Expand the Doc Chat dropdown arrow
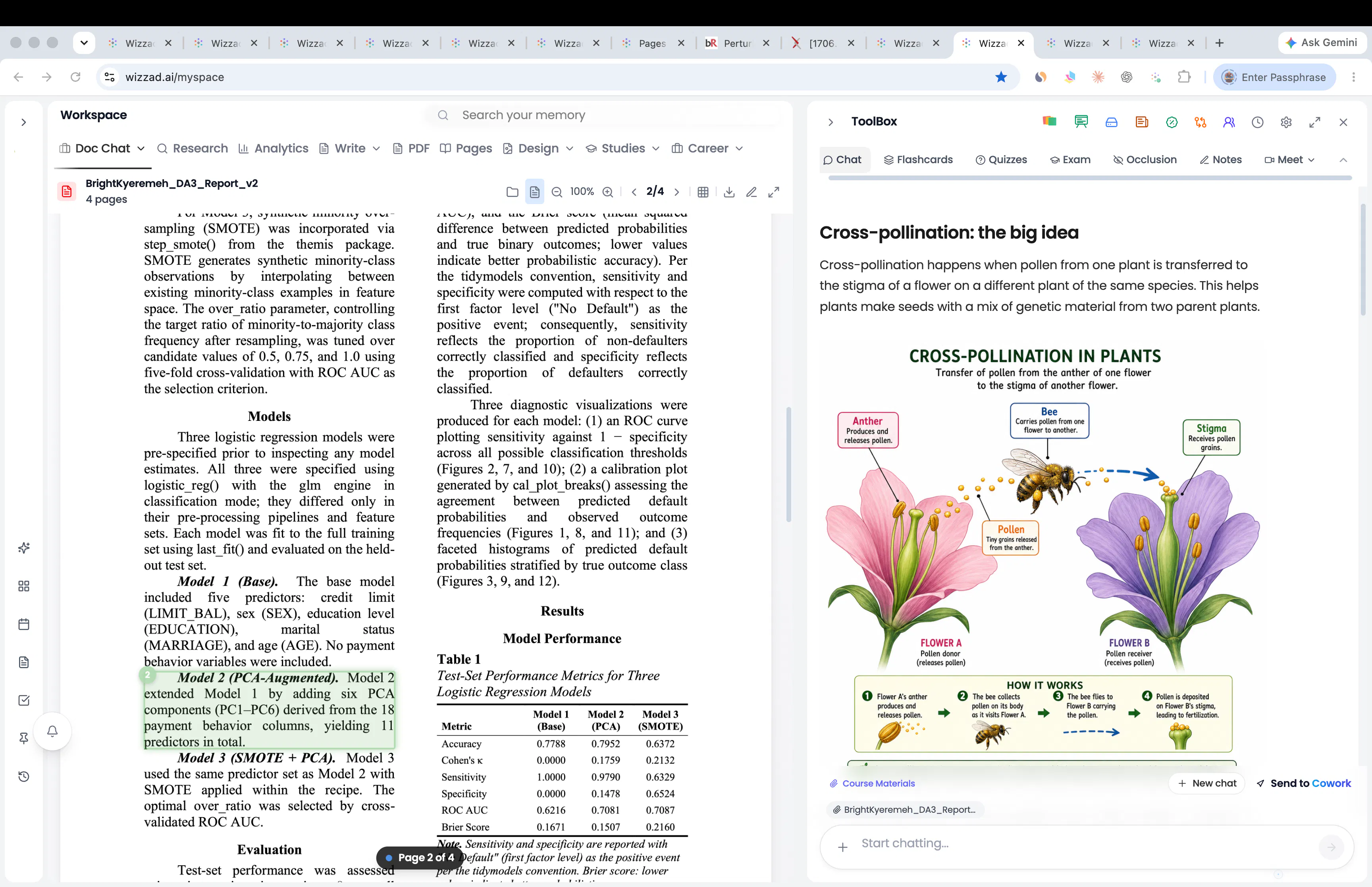This screenshot has width=1372, height=887. pyautogui.click(x=141, y=148)
